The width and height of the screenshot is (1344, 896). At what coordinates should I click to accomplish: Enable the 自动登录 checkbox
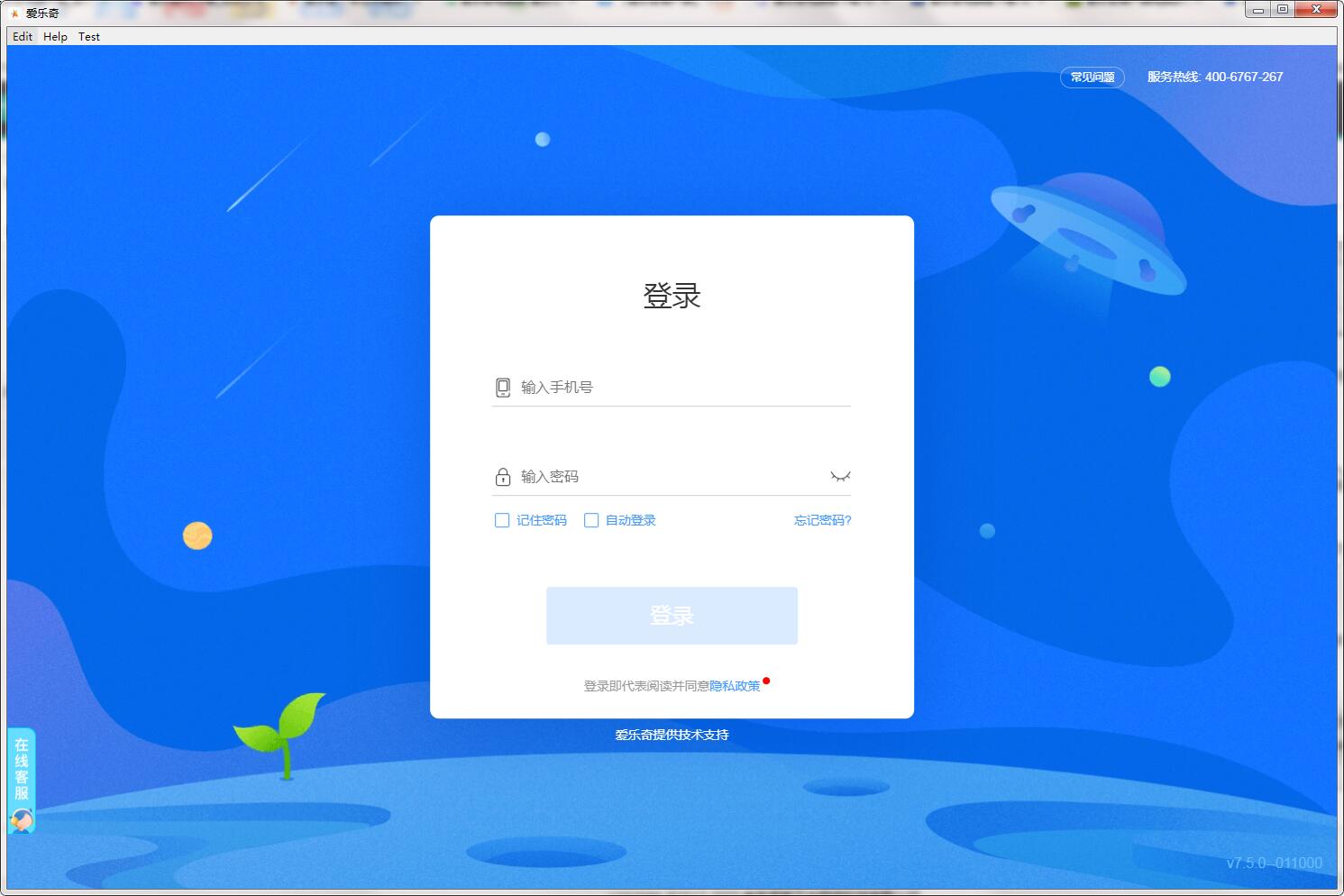click(x=591, y=520)
